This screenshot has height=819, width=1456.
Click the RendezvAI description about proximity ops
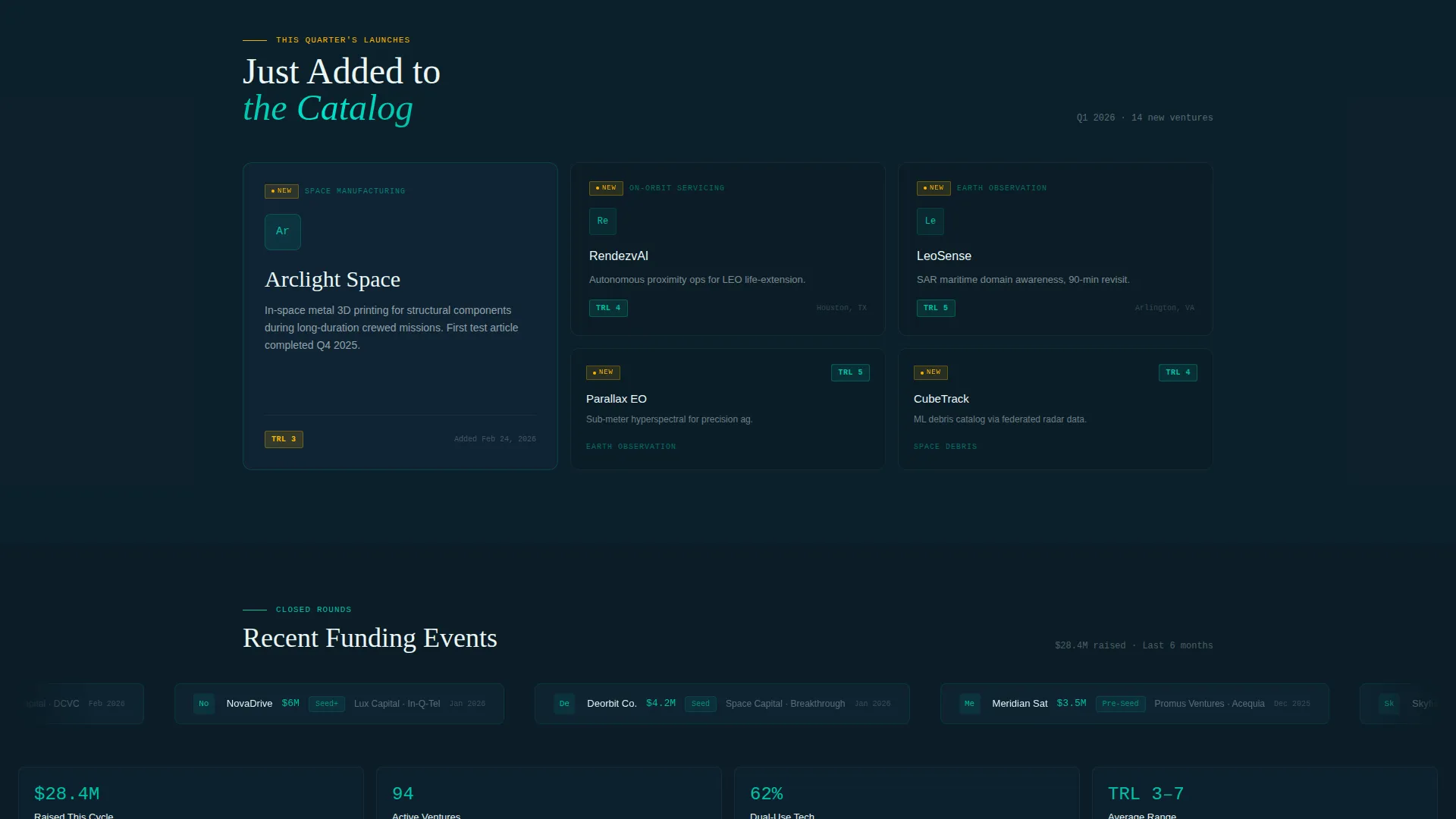pyautogui.click(x=697, y=280)
